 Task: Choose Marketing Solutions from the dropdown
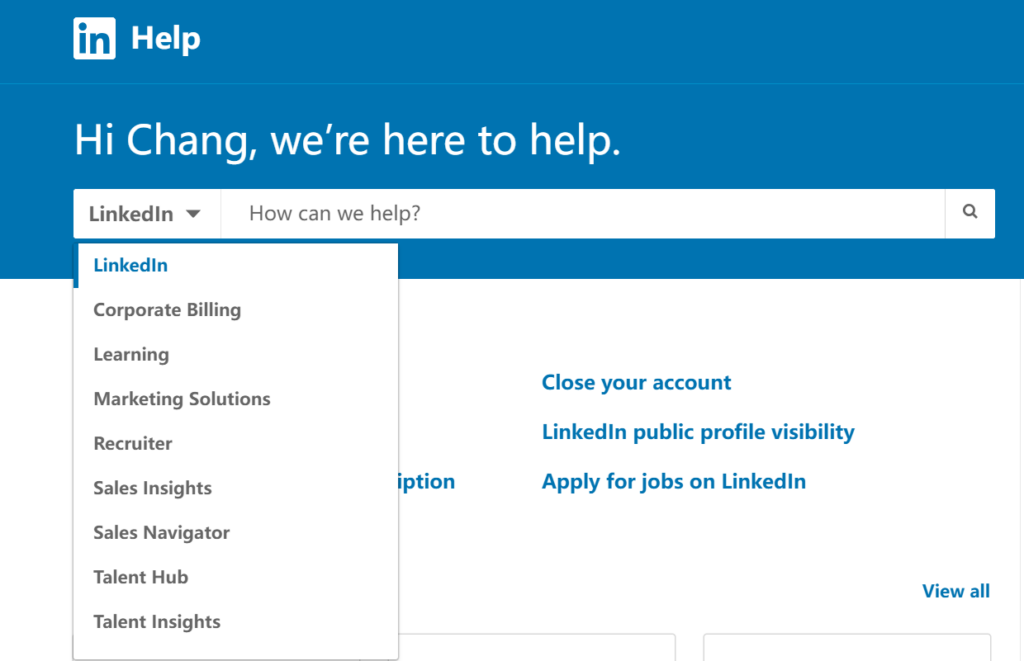point(181,398)
